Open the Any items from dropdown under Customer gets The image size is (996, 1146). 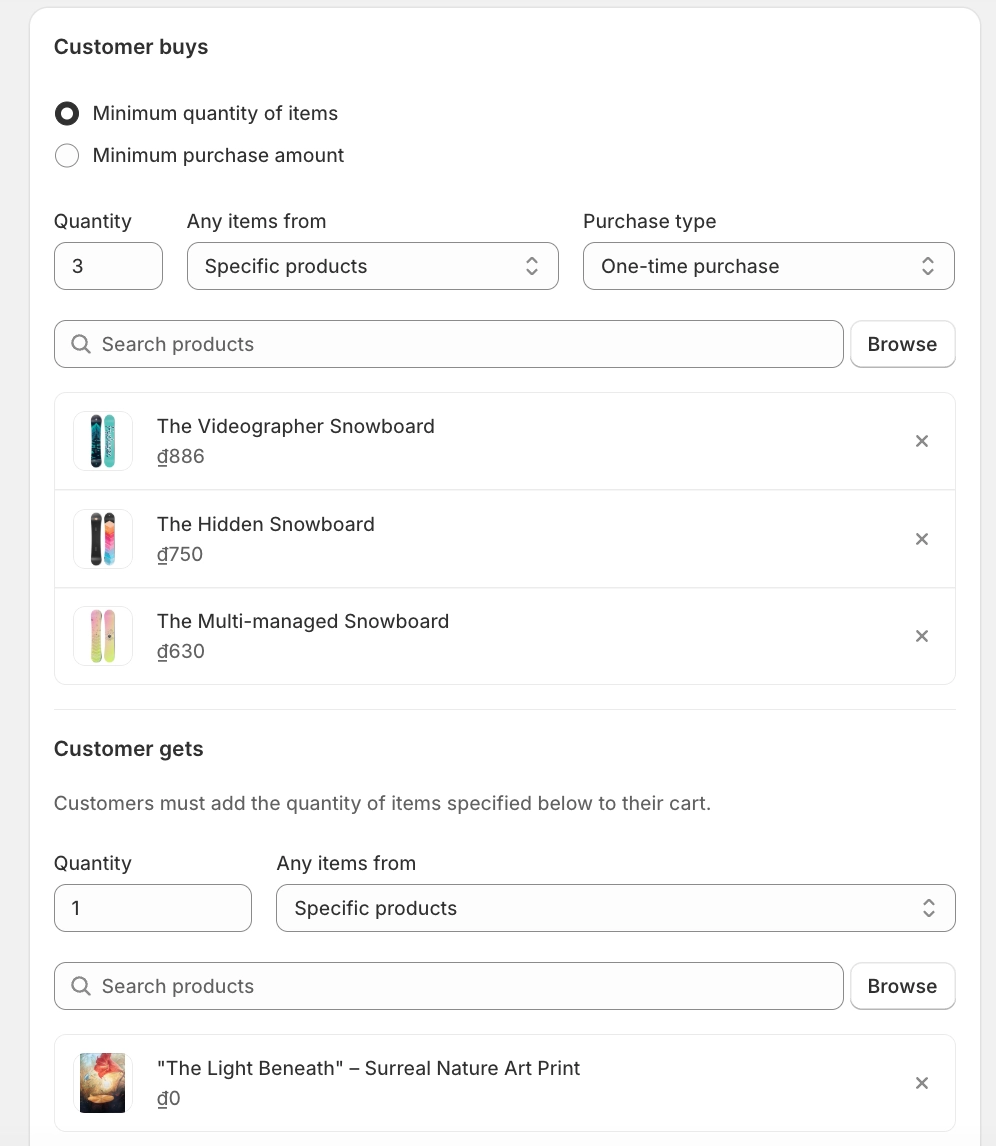click(615, 908)
